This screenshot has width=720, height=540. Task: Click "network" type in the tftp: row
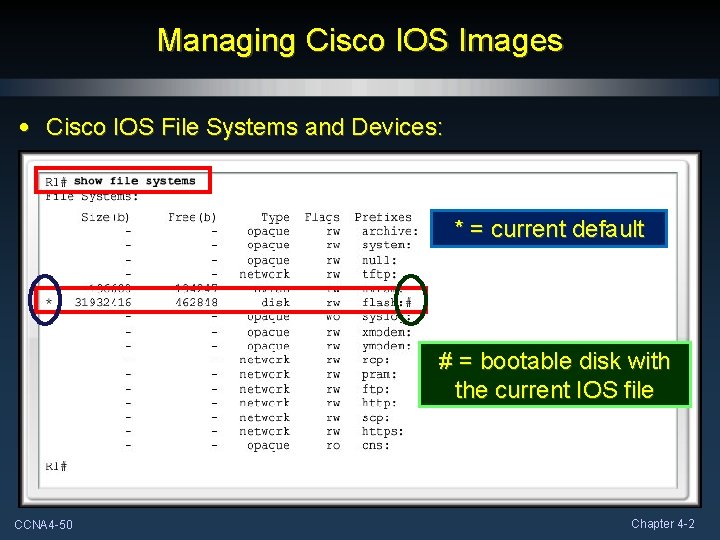(x=264, y=274)
